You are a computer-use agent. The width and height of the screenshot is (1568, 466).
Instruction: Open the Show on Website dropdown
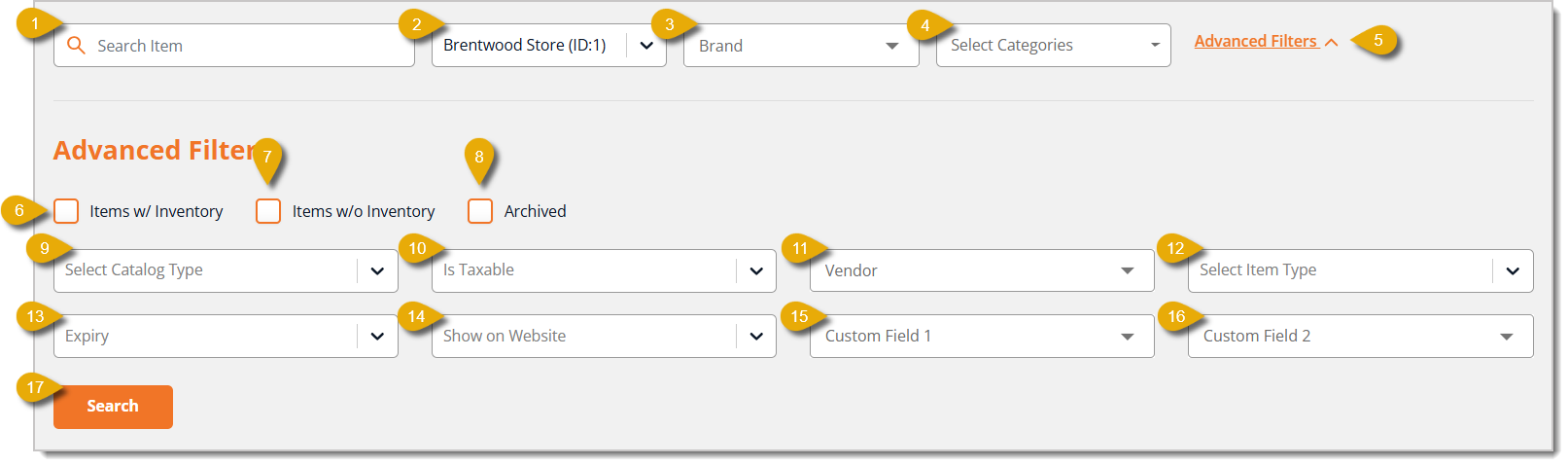click(x=604, y=336)
